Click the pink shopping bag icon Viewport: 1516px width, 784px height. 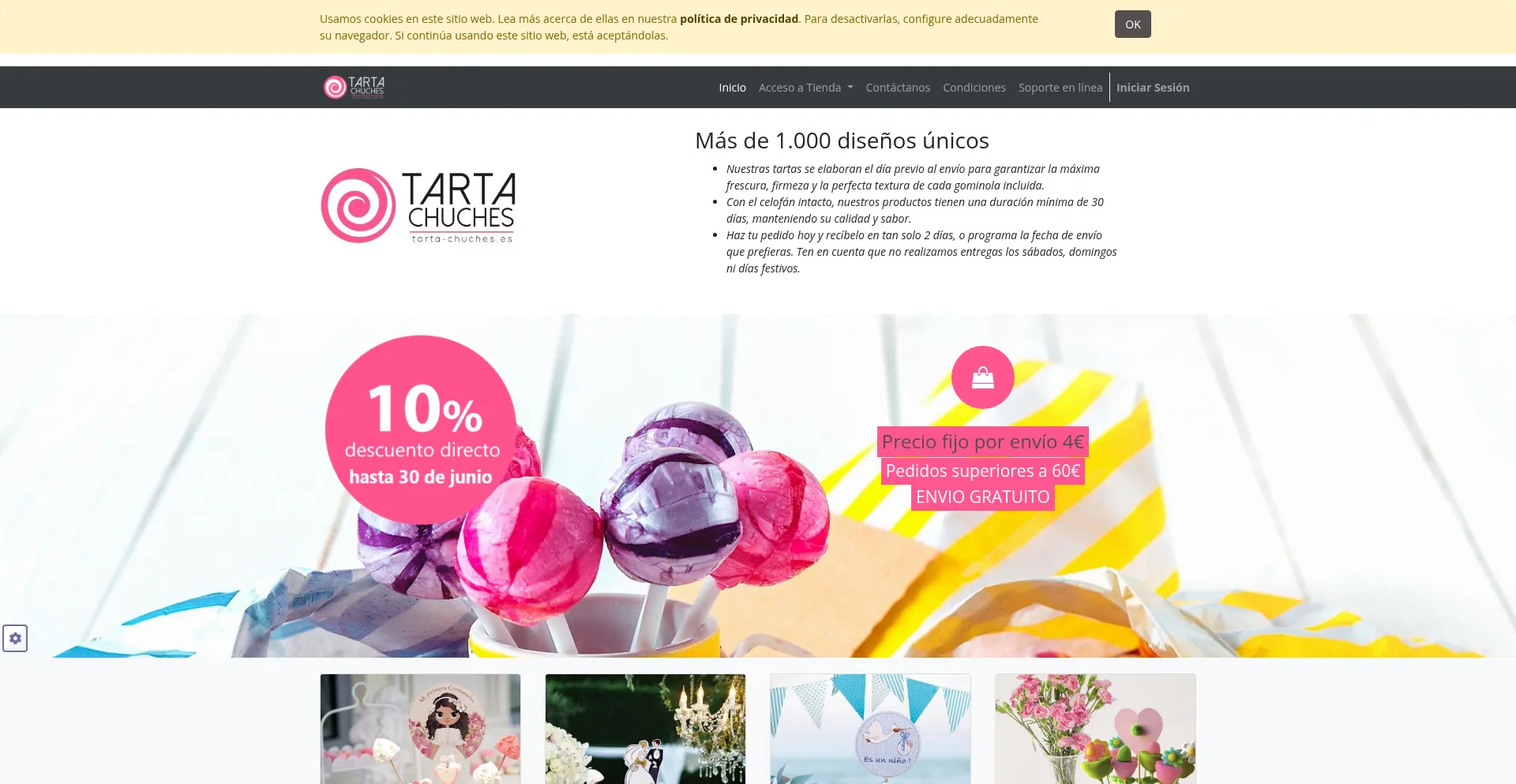tap(982, 377)
